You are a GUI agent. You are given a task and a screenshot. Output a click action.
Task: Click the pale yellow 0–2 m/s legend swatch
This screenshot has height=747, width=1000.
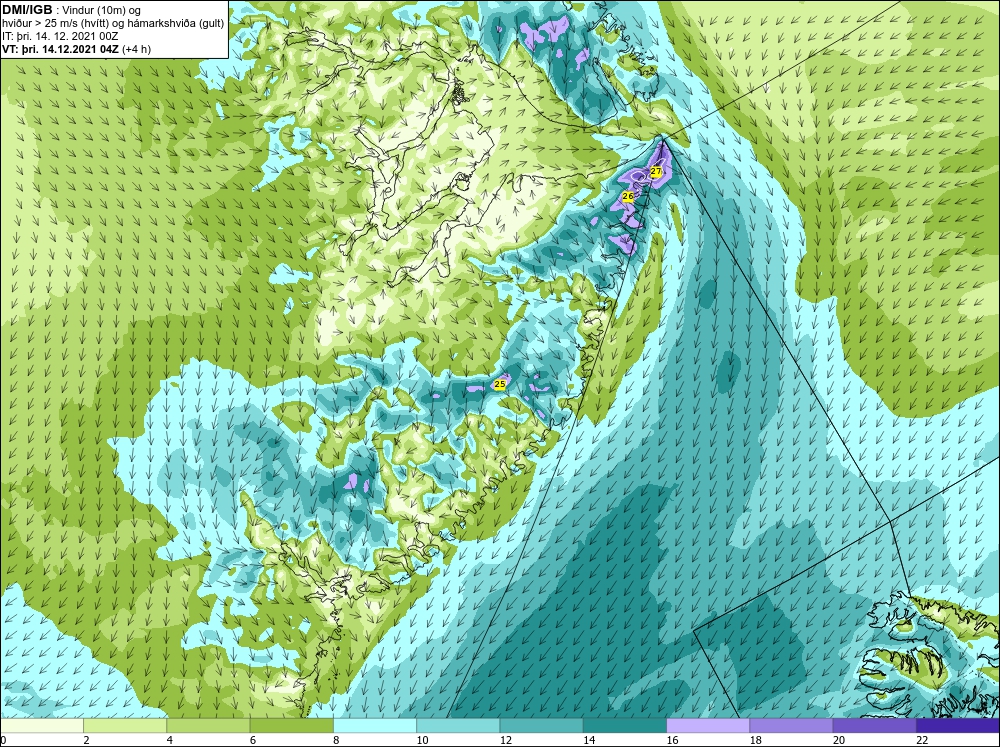pos(41,726)
